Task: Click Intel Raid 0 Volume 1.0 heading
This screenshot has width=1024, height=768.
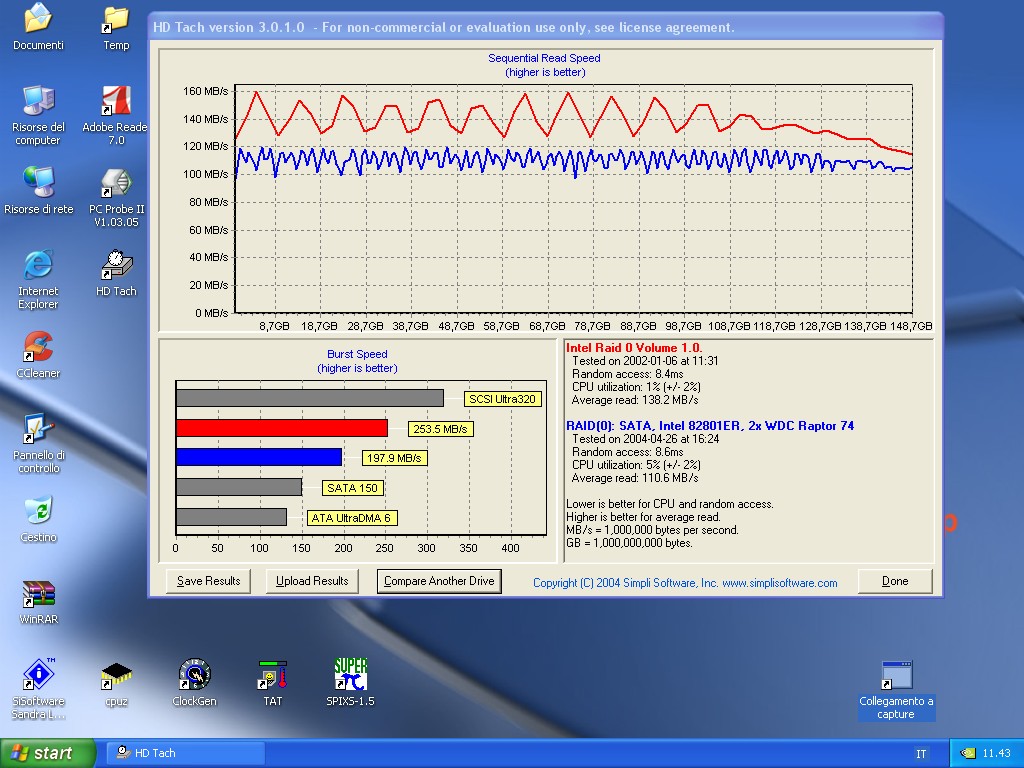Action: tap(634, 347)
